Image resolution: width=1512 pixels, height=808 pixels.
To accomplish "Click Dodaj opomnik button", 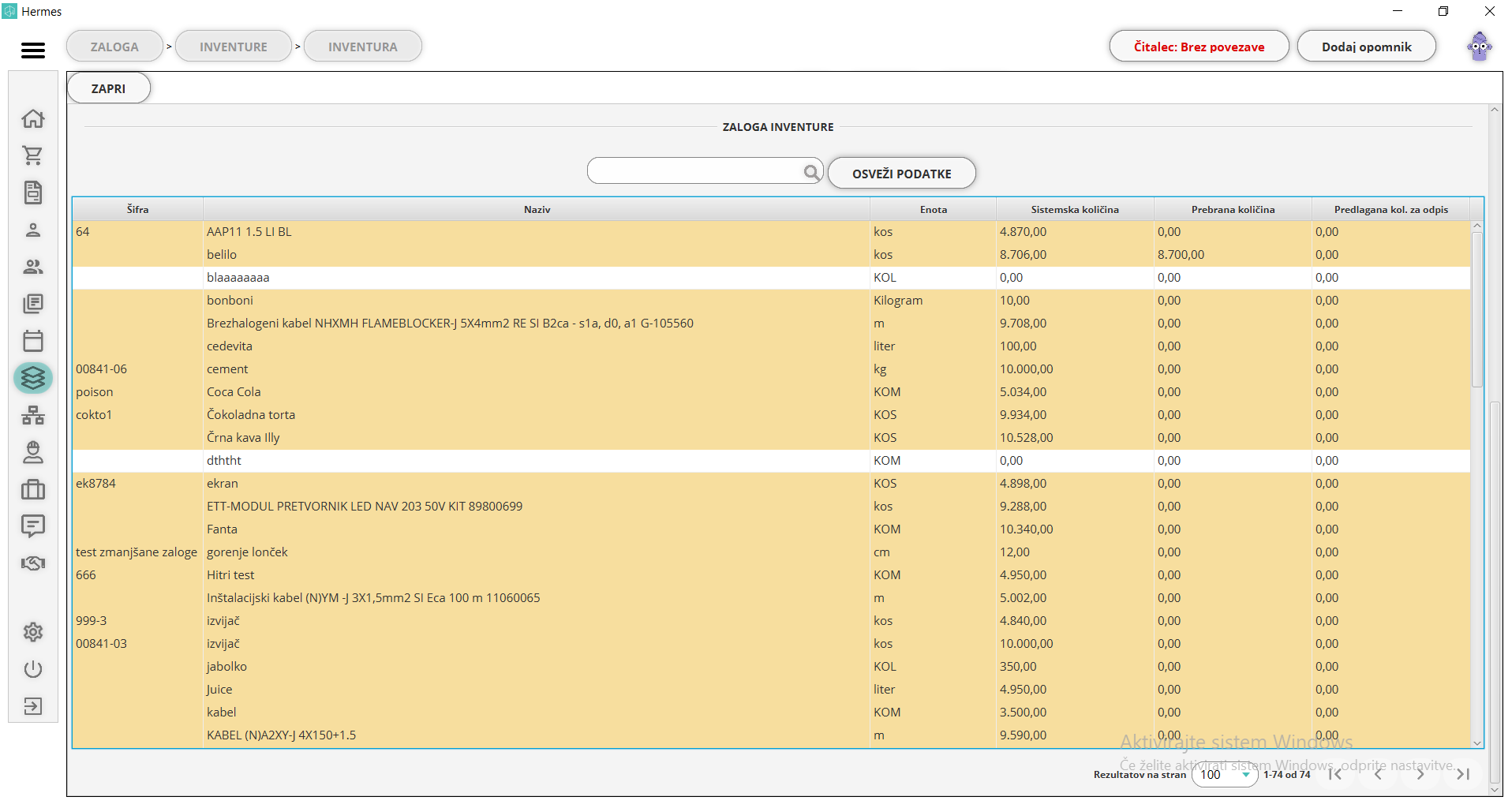I will pos(1367,47).
